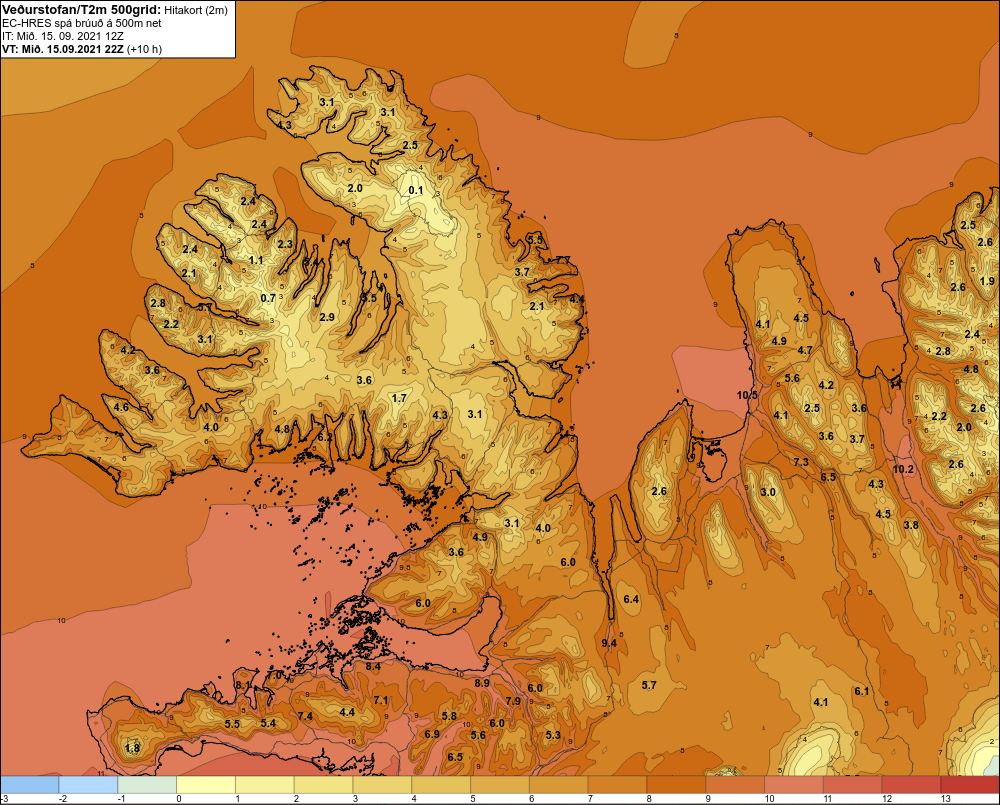1000x805 pixels.
Task: Click the orange legend swatch between 8 and 9
Action: (676, 784)
